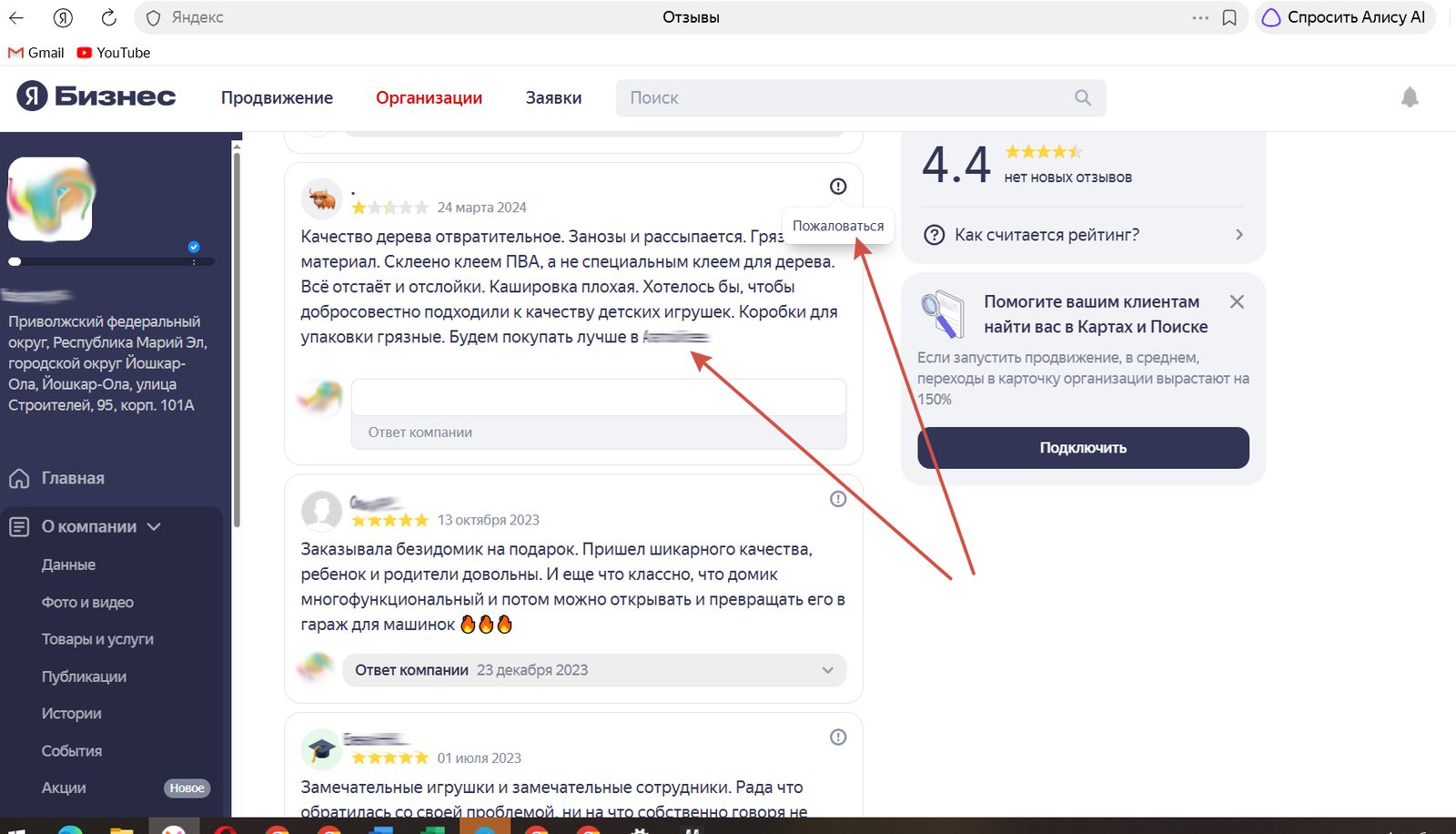Viewport: 1456px width, 834px height.
Task: Open the browser three-dots page menu
Action: tap(1200, 17)
